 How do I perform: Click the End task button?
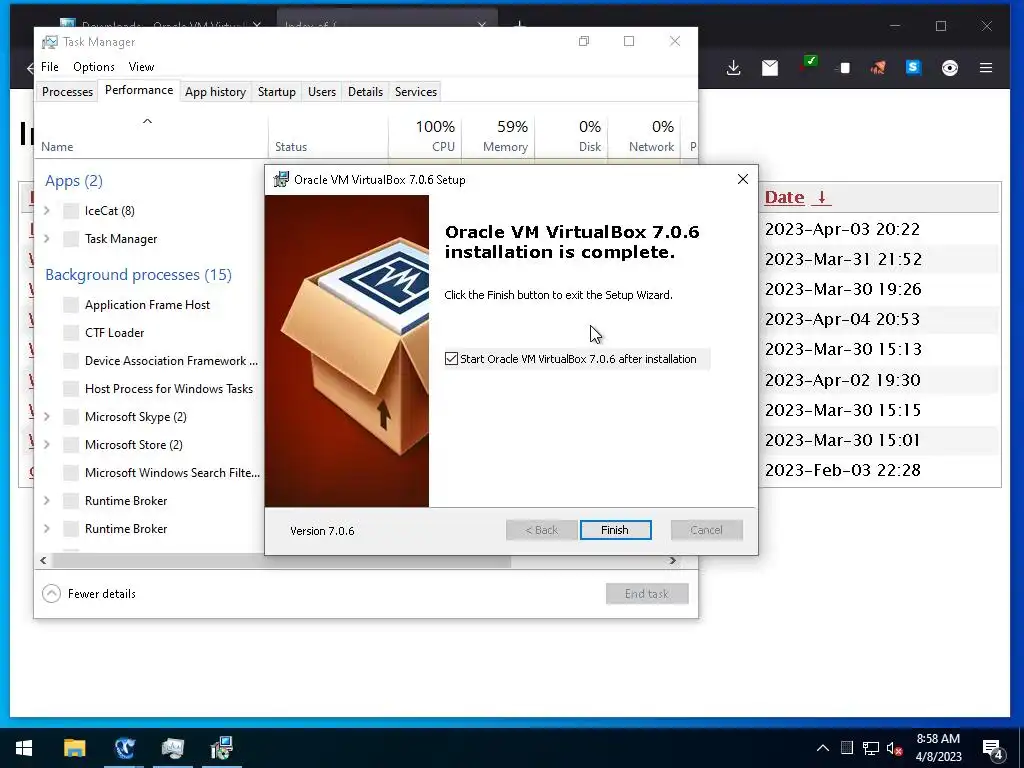tap(647, 594)
